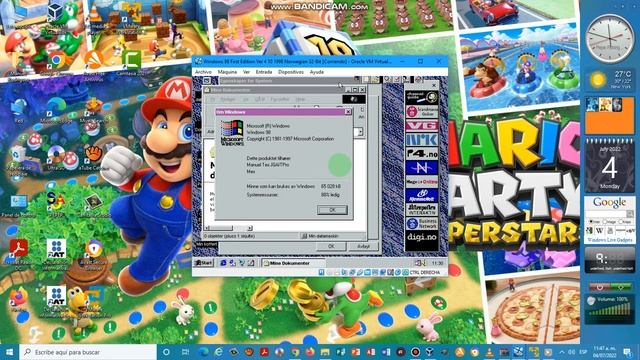Open the Firefox desktop shortcut
Screen dimensions: 640x360
coord(18,298)
